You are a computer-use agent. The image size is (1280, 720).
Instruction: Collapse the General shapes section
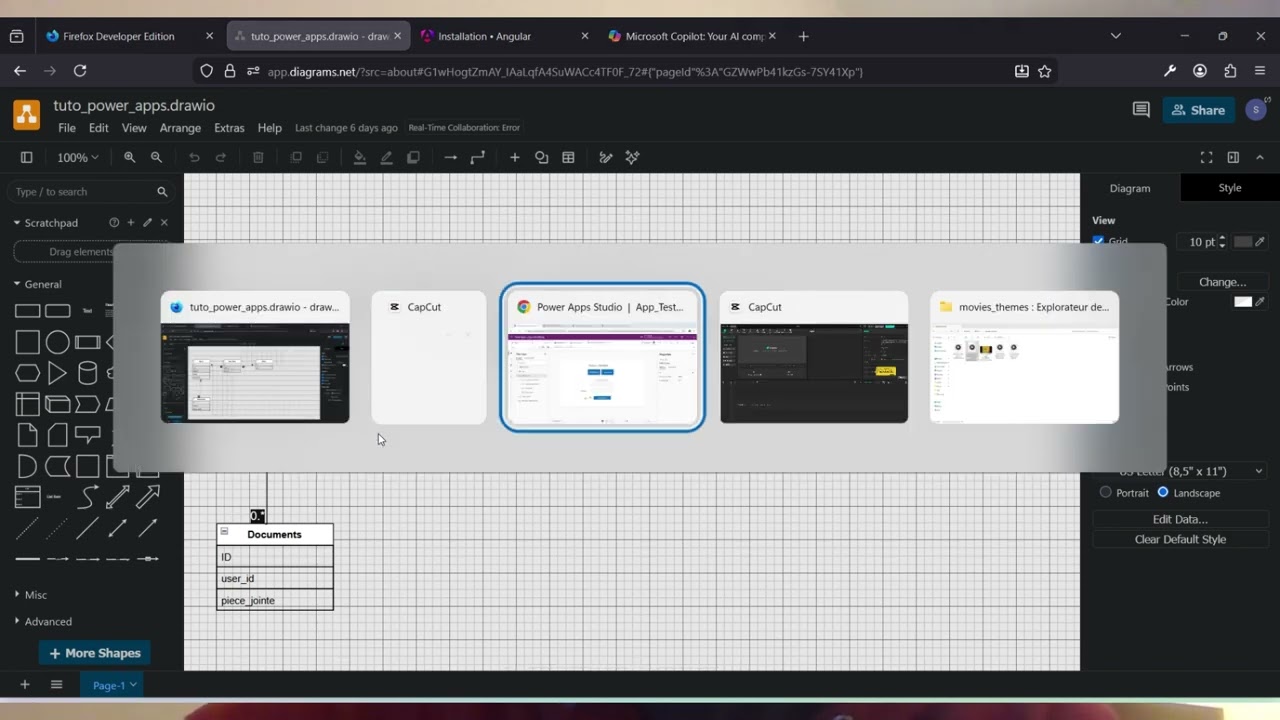pyautogui.click(x=17, y=284)
